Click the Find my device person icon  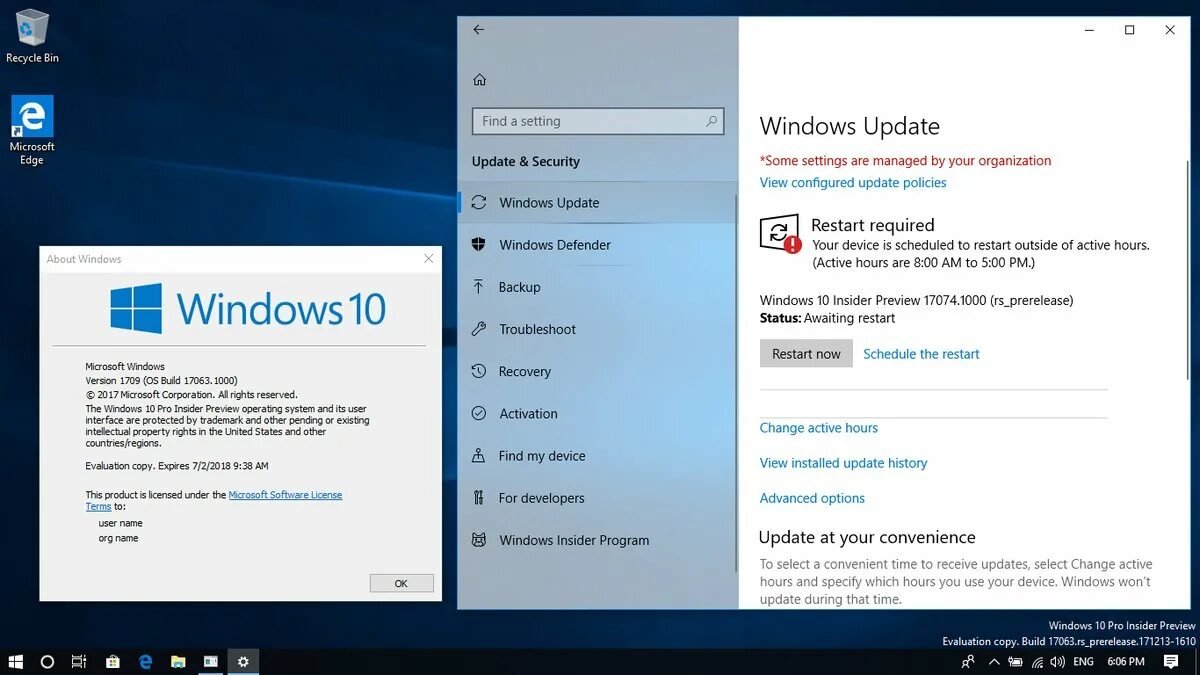[x=479, y=455]
